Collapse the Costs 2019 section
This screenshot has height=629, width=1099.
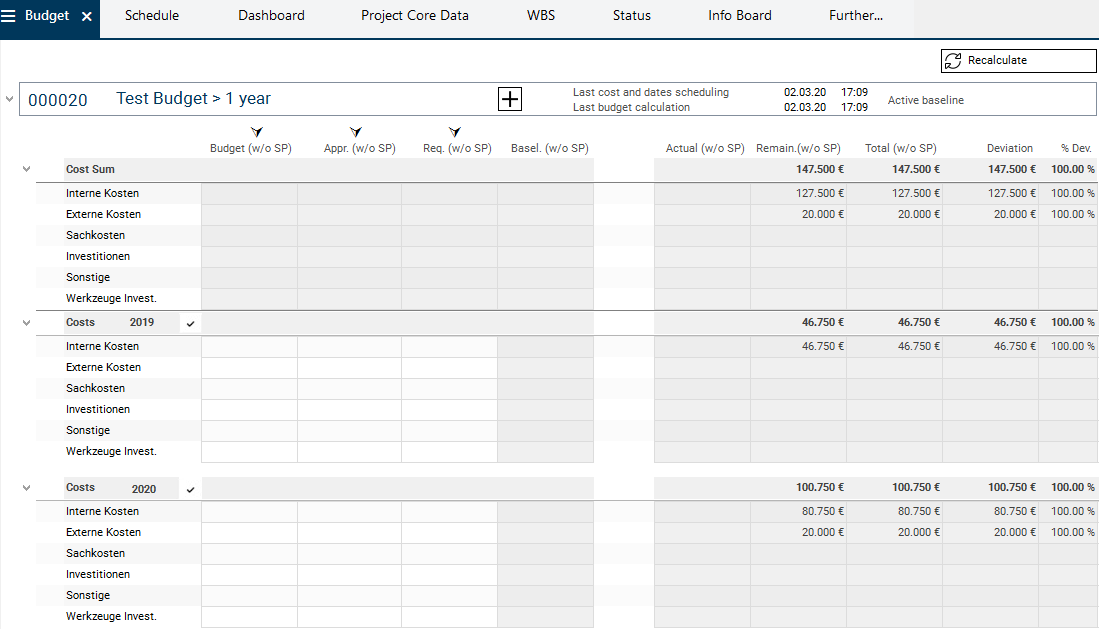[x=26, y=323]
